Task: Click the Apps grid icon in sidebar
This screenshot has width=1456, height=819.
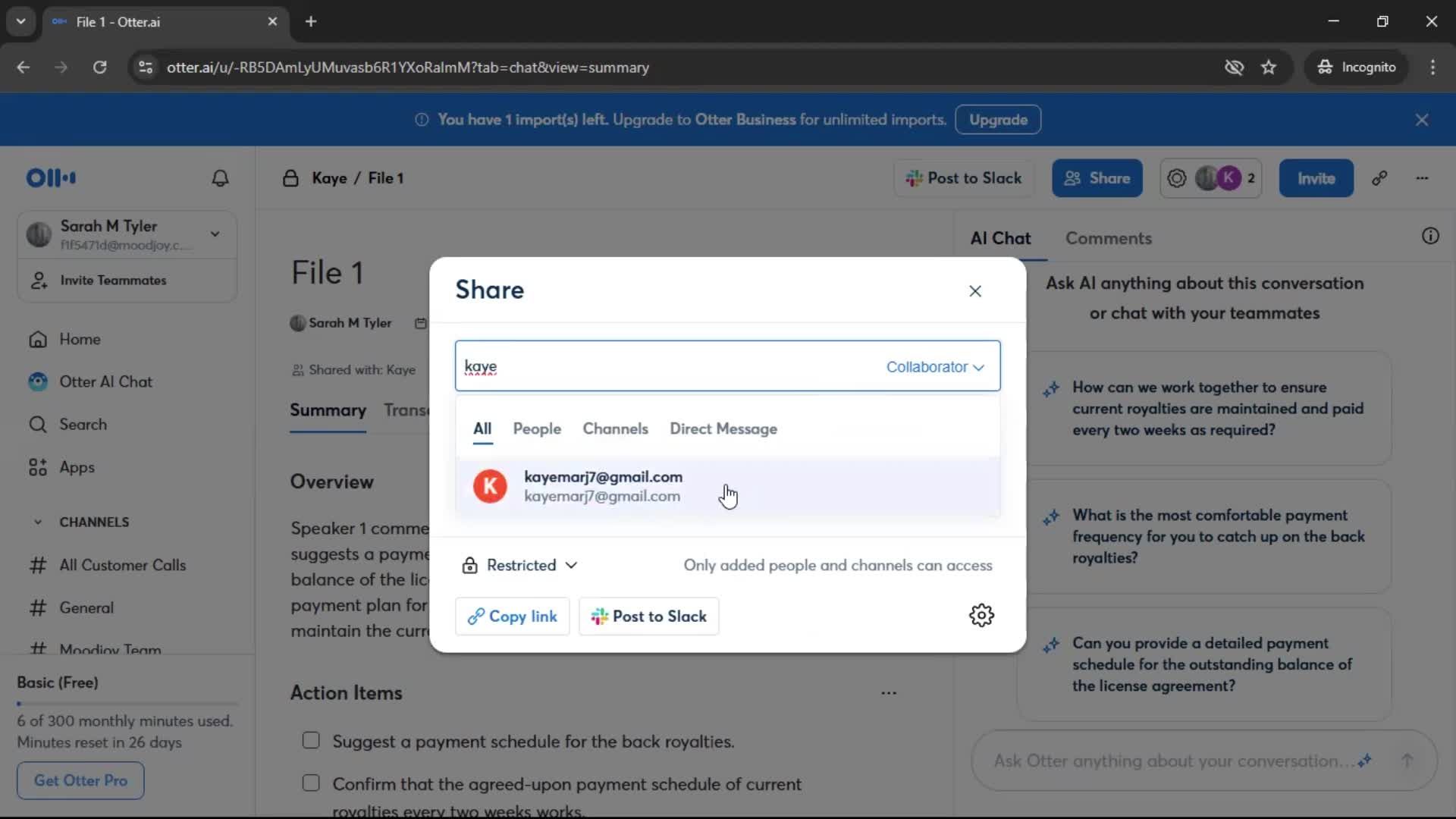Action: (x=38, y=467)
